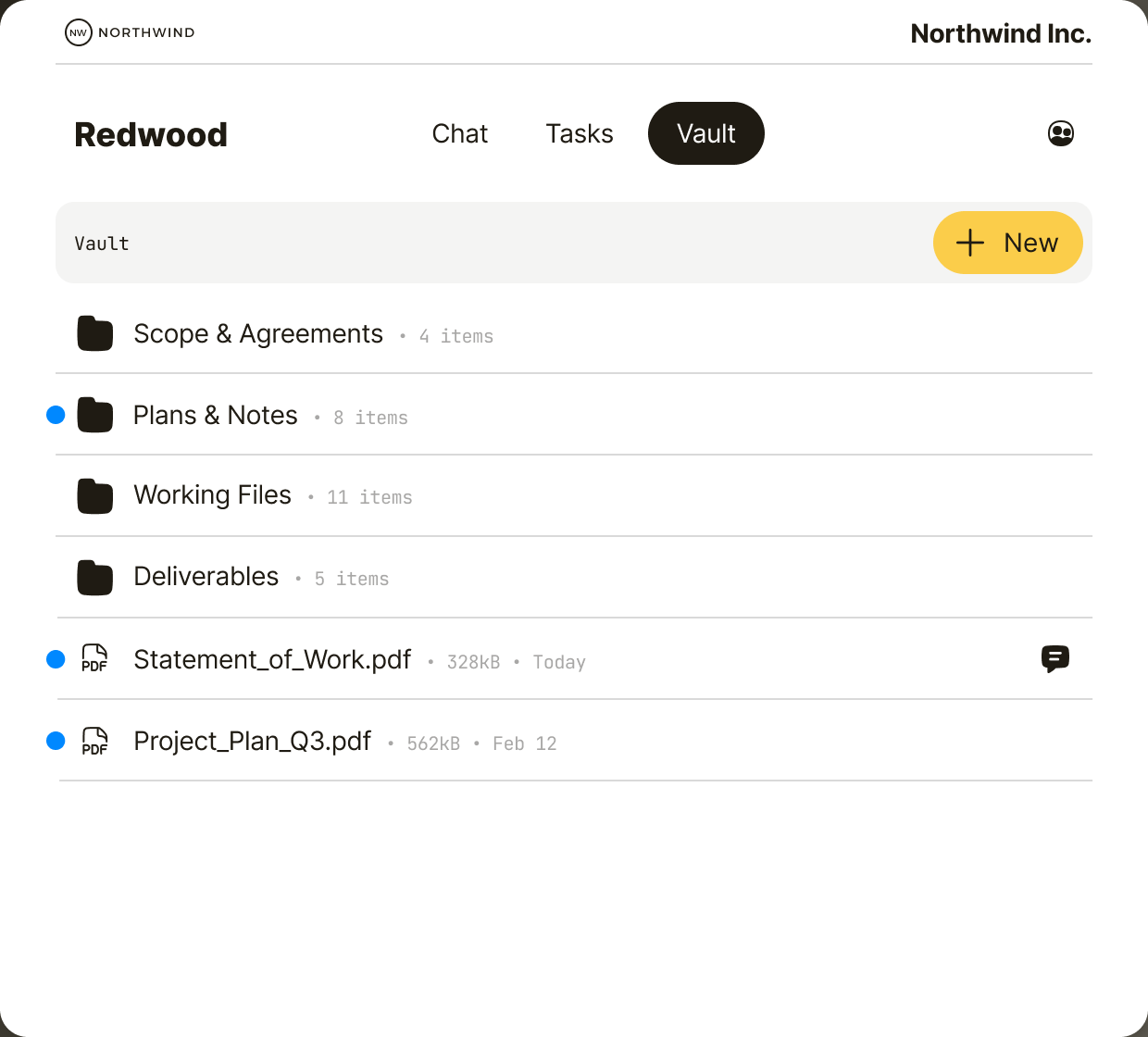Open the comment icon on Statement_of_Work.pdf
Viewport: 1148px width, 1037px height.
tap(1055, 659)
